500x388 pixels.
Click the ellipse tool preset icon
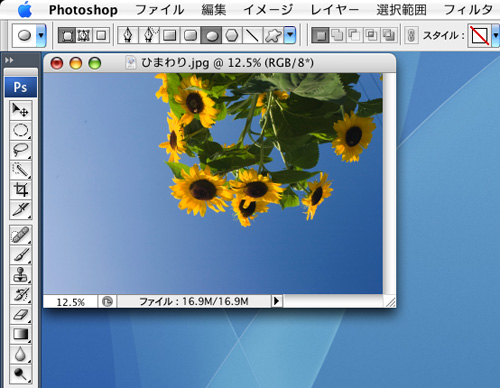point(24,35)
